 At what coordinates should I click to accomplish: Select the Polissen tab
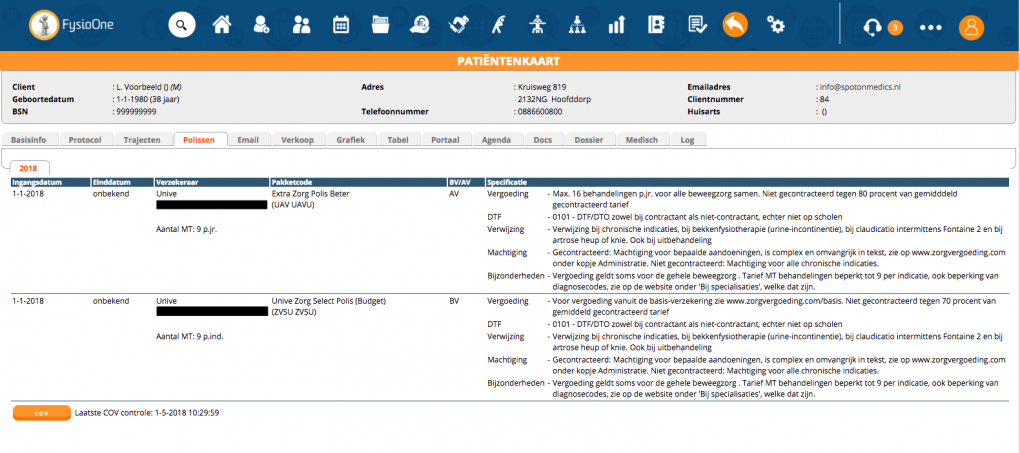coord(199,140)
